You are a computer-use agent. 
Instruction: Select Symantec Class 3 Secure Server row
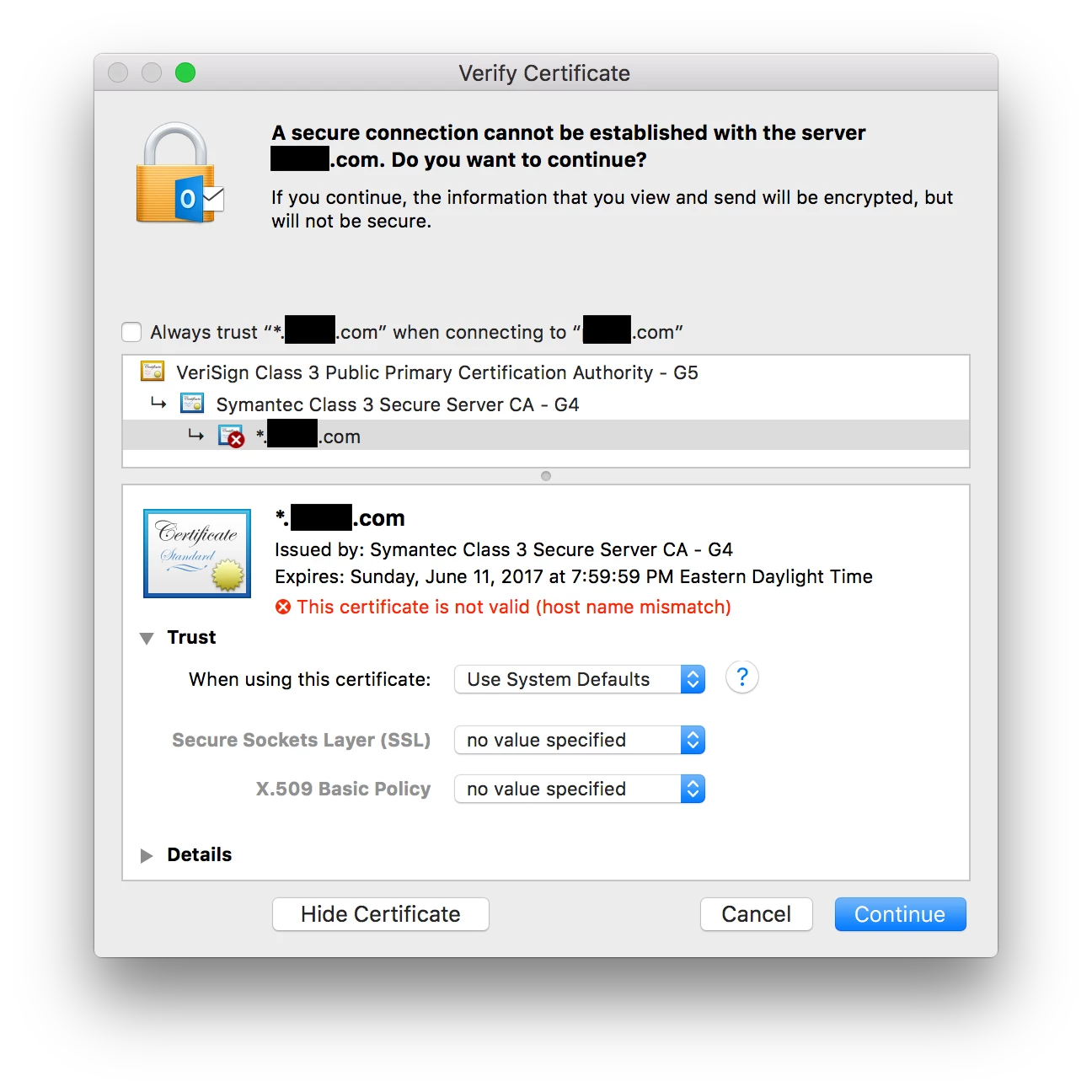pyautogui.click(x=546, y=404)
